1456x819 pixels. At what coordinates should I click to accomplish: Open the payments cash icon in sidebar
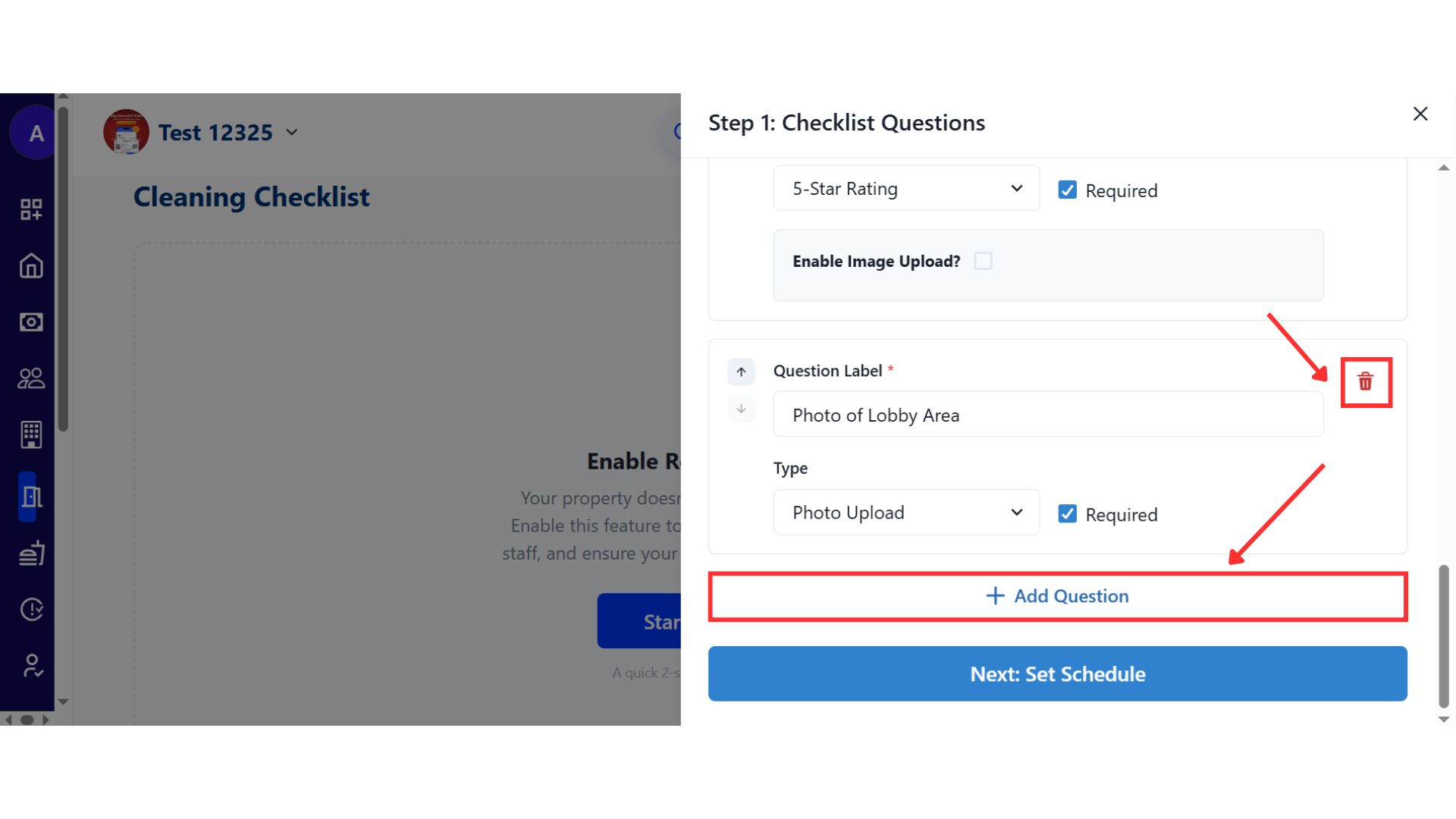coord(31,322)
